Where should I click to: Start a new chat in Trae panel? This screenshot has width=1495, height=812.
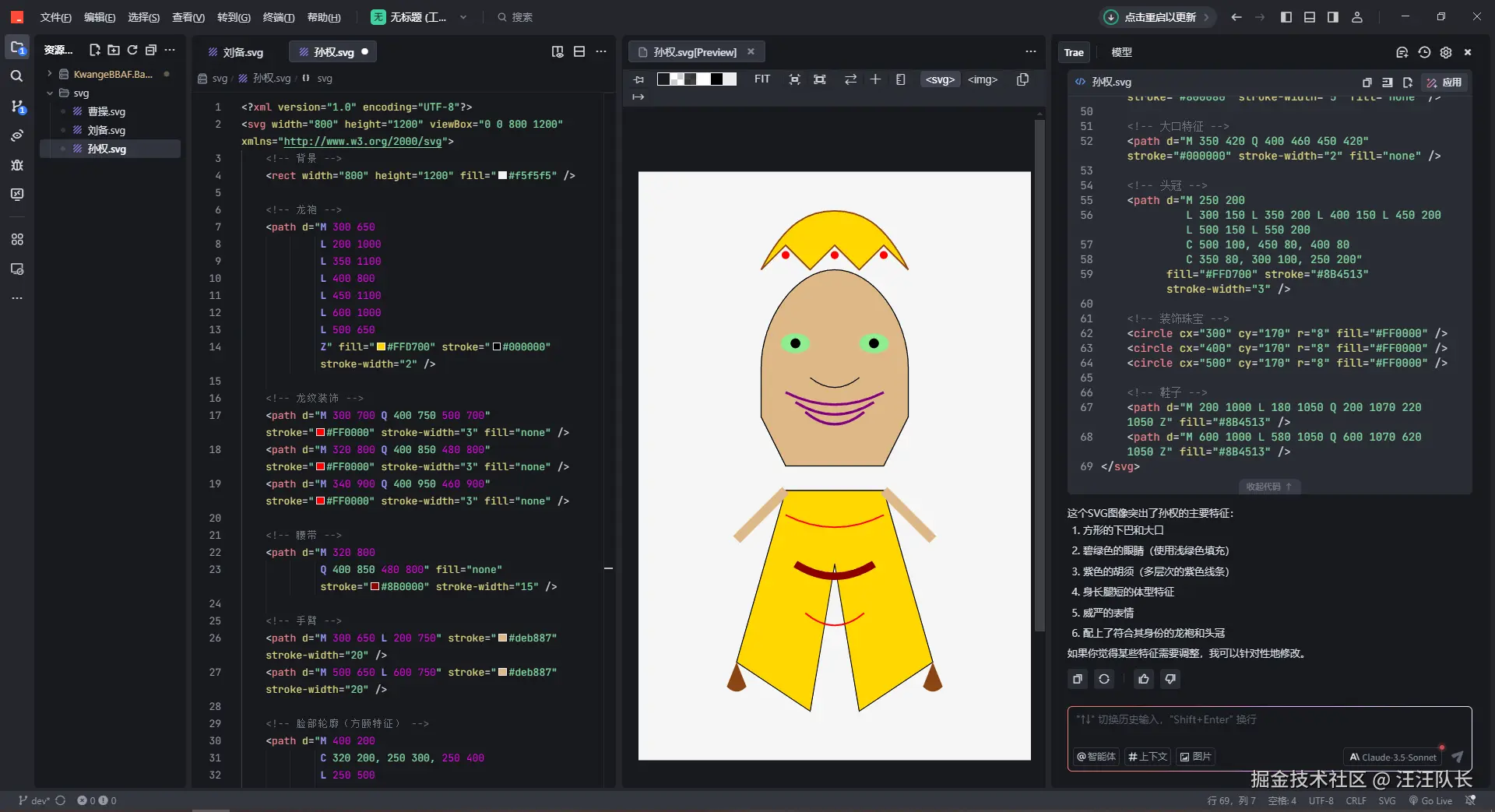tap(1402, 52)
